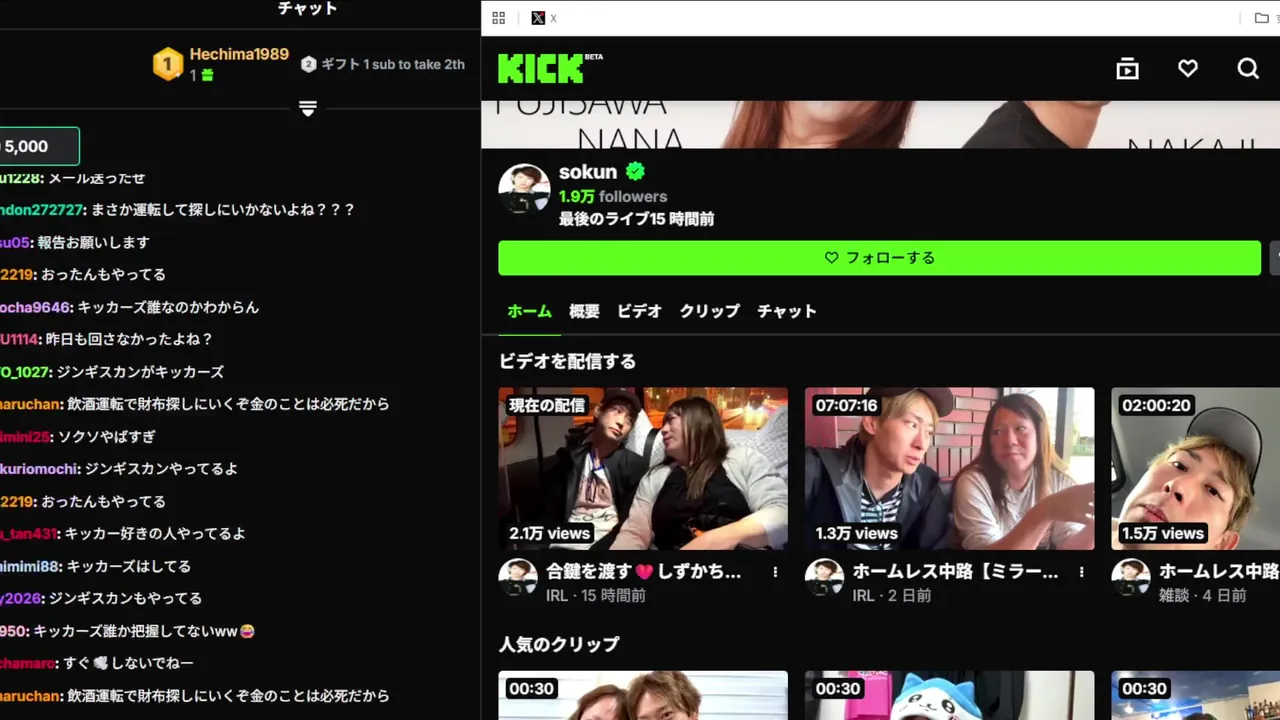Click the chat message 昨日も回さなかったよね？

[130, 339]
